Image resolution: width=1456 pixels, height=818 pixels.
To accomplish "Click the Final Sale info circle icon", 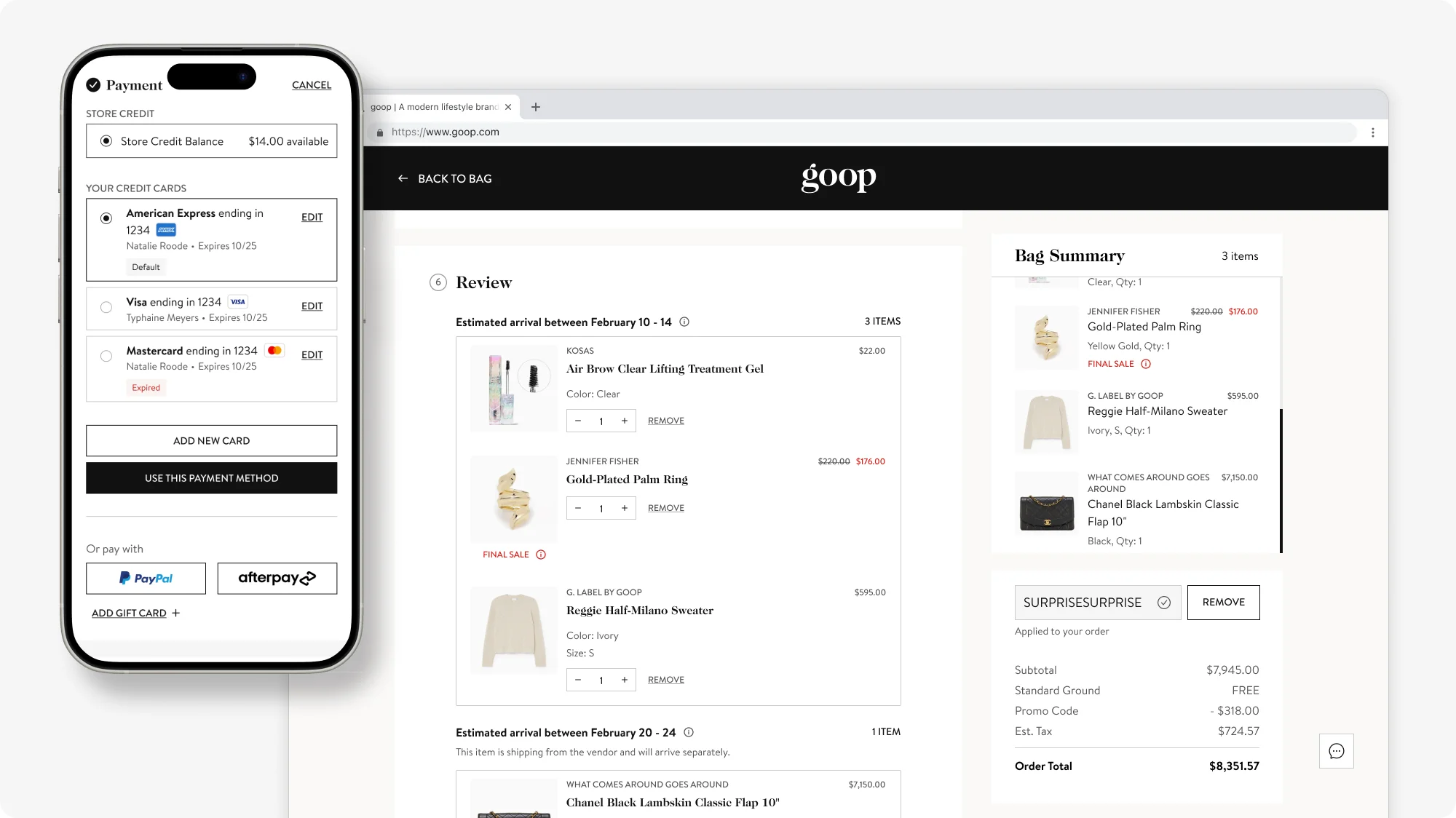I will [x=541, y=554].
